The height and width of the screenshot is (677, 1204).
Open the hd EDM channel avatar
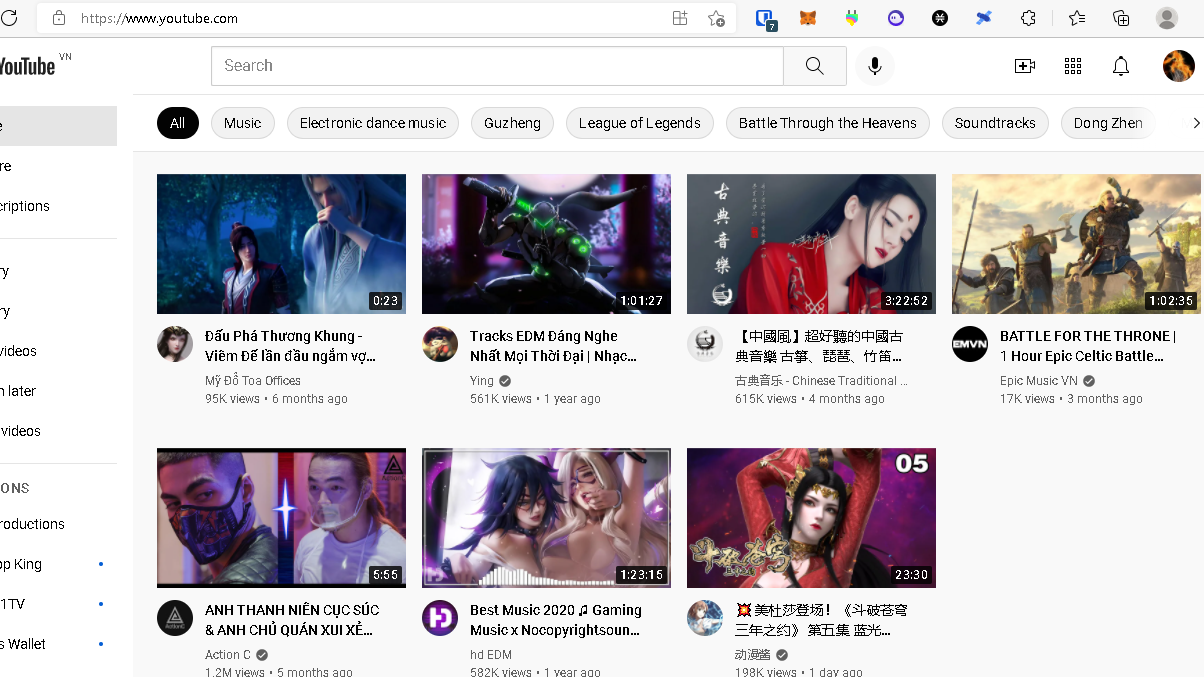pyautogui.click(x=440, y=618)
